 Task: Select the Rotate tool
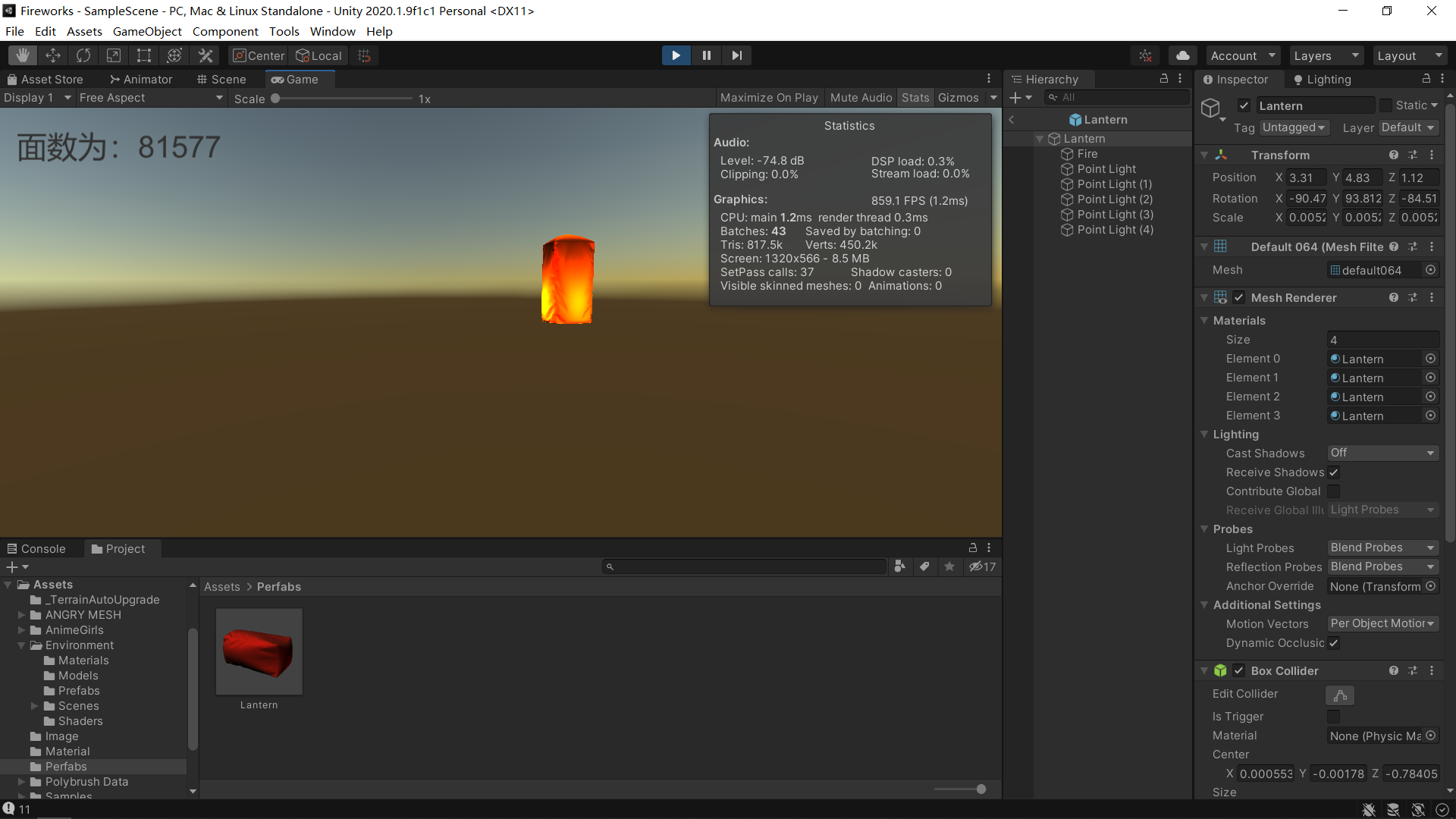[x=83, y=55]
